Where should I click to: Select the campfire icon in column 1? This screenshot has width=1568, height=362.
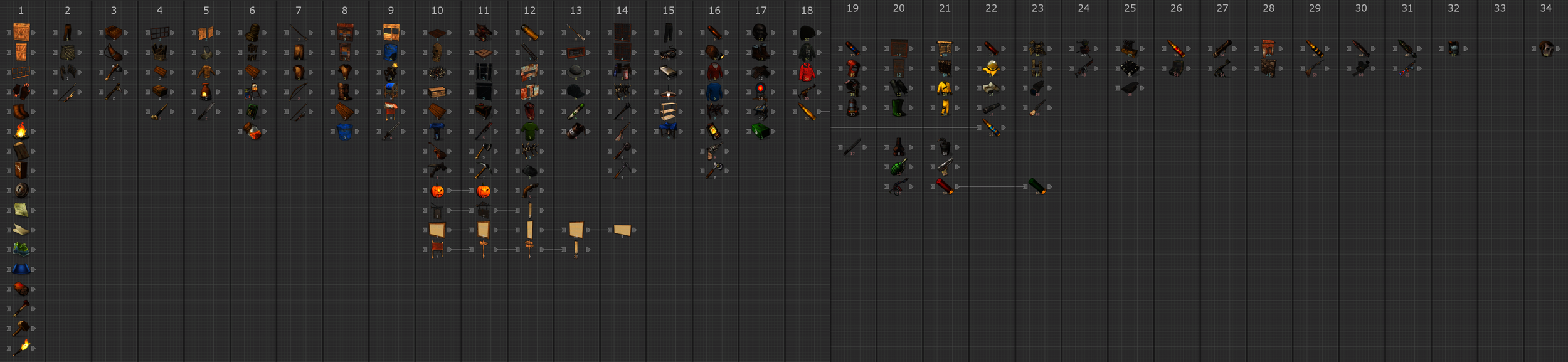tap(21, 131)
